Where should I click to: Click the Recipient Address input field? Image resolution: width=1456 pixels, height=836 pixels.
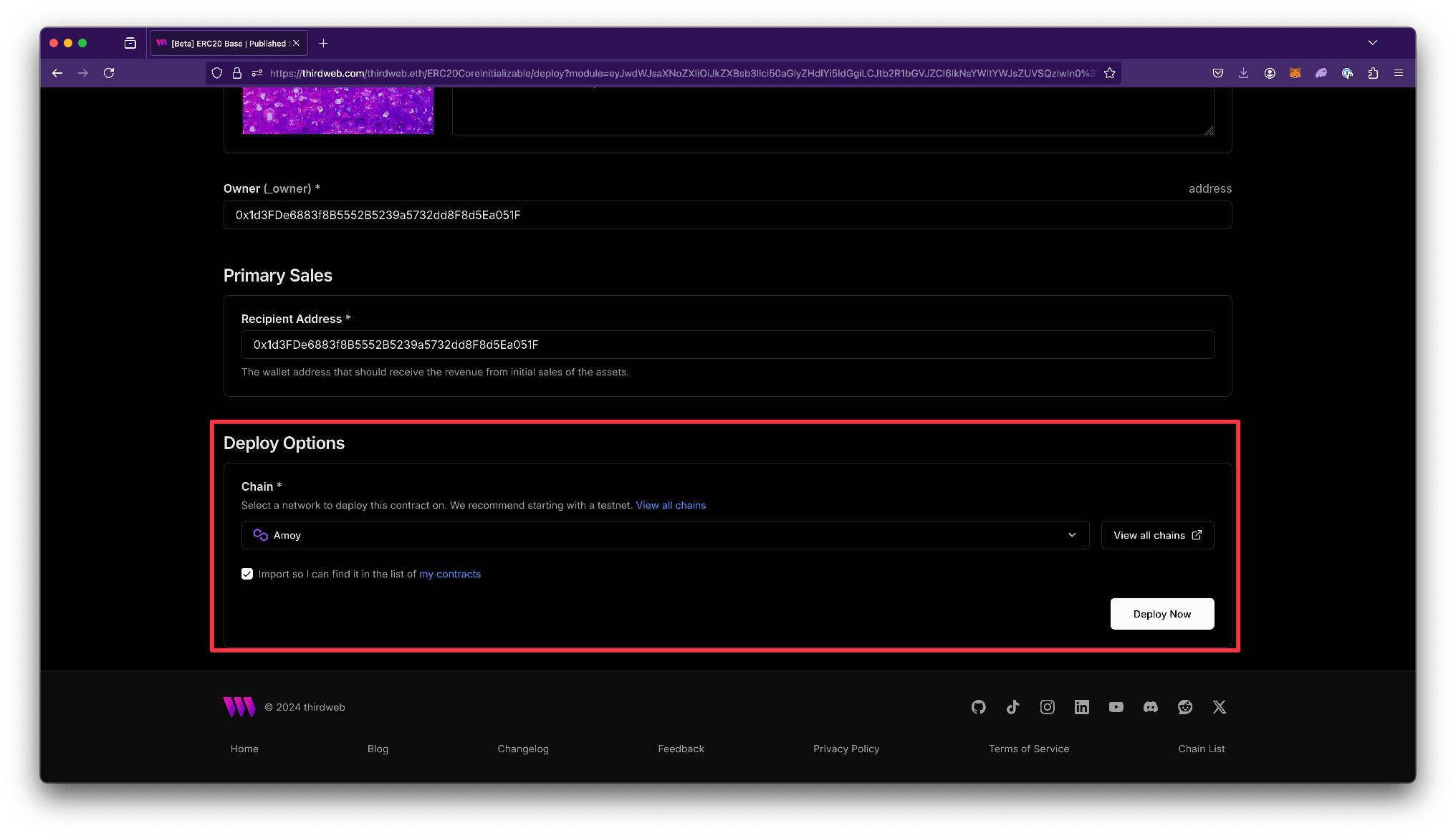(727, 345)
